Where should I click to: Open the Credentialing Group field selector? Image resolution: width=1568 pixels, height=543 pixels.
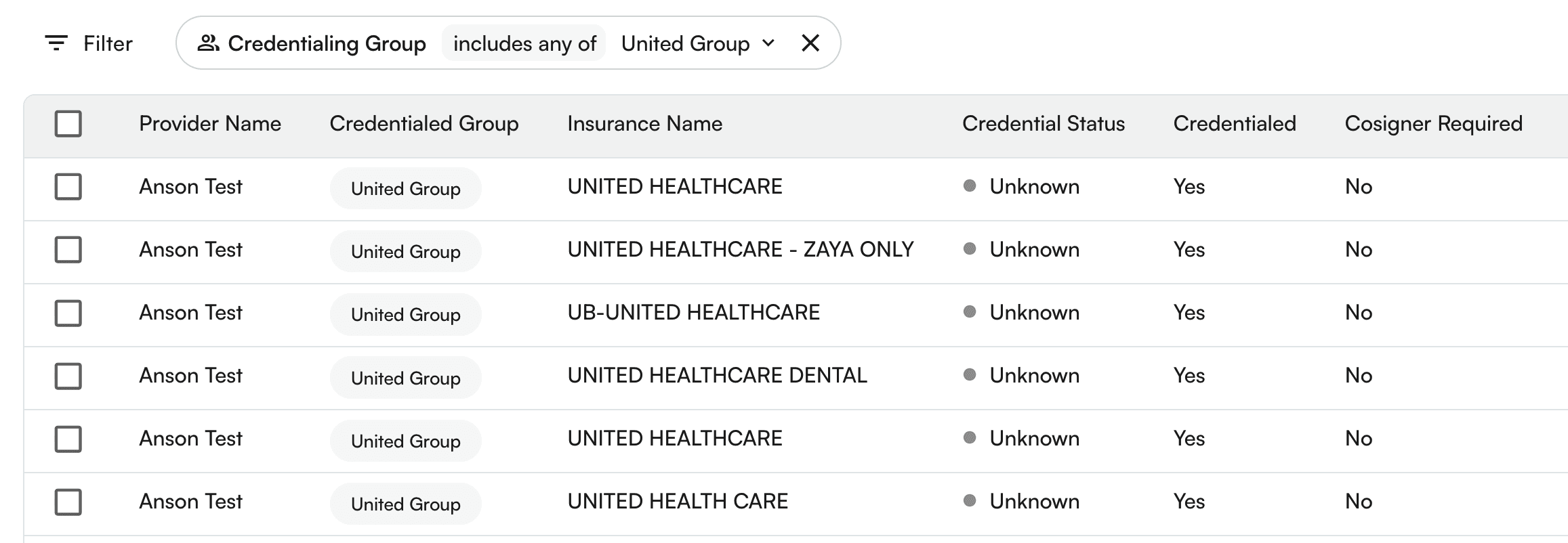327,43
